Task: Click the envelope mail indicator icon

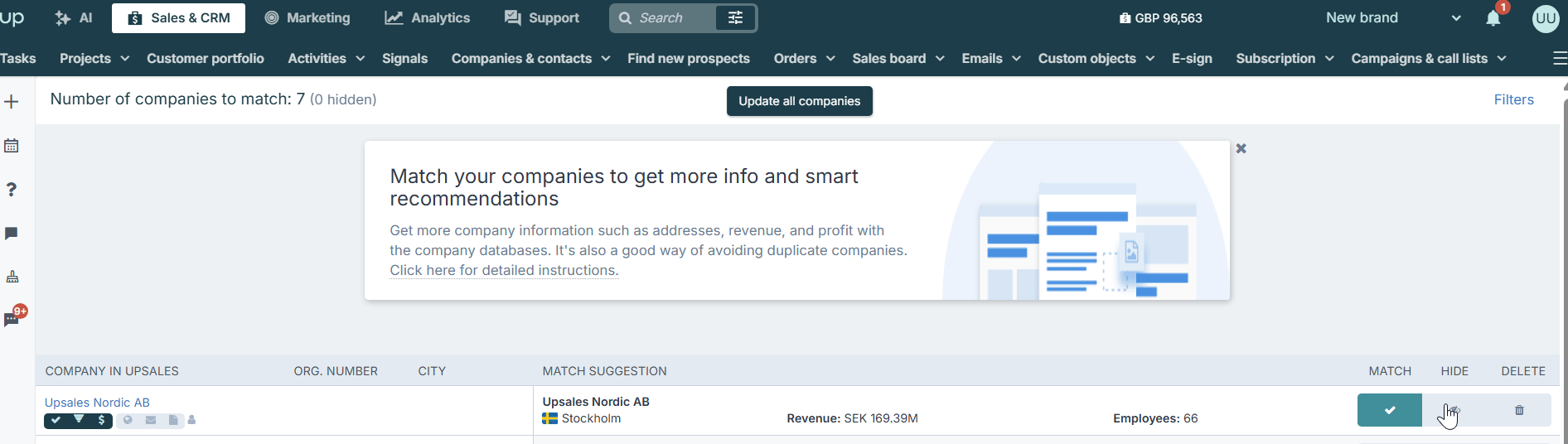Action: click(x=151, y=420)
